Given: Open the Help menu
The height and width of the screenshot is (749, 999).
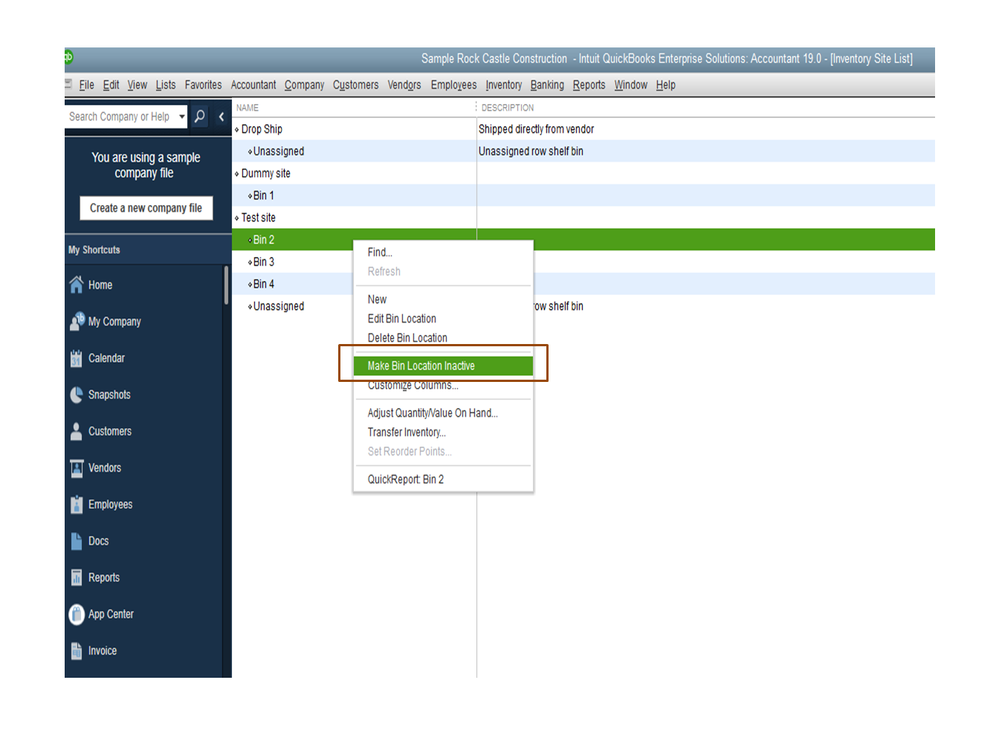Looking at the screenshot, I should click(x=666, y=85).
